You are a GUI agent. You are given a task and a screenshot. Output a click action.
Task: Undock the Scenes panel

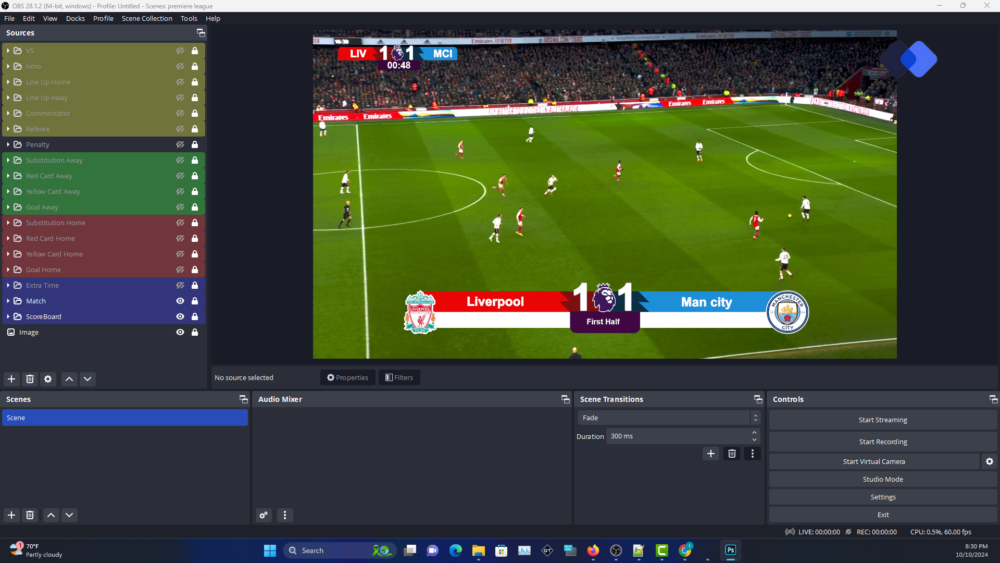(x=243, y=399)
